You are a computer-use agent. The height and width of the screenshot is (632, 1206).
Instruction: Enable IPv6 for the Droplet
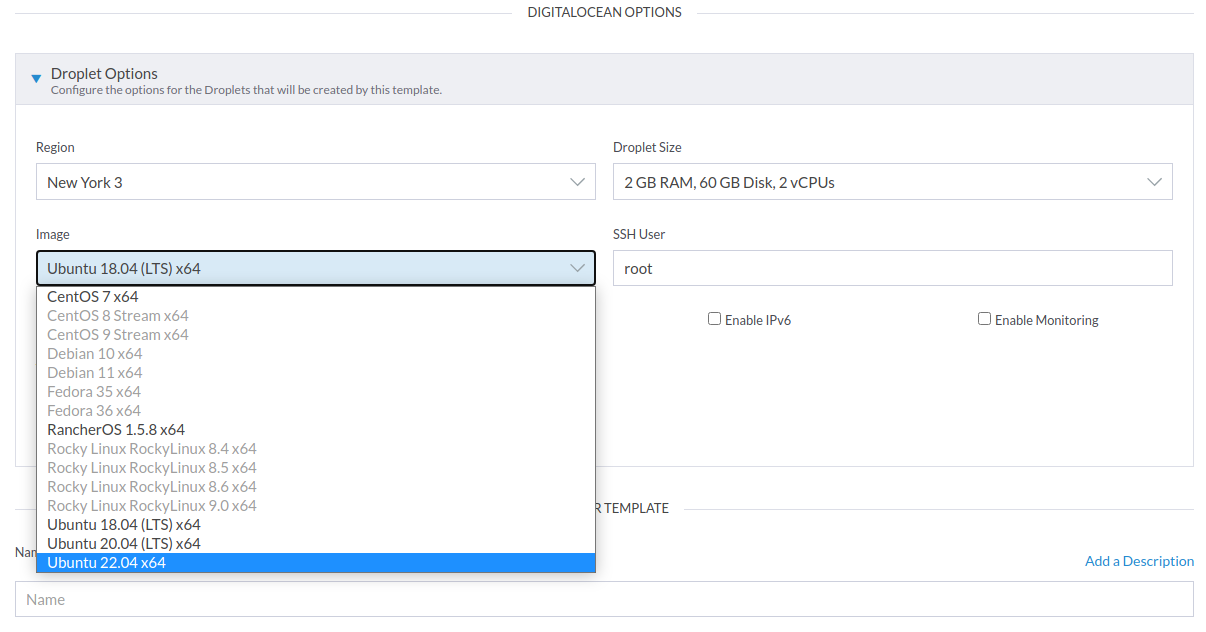pos(715,318)
